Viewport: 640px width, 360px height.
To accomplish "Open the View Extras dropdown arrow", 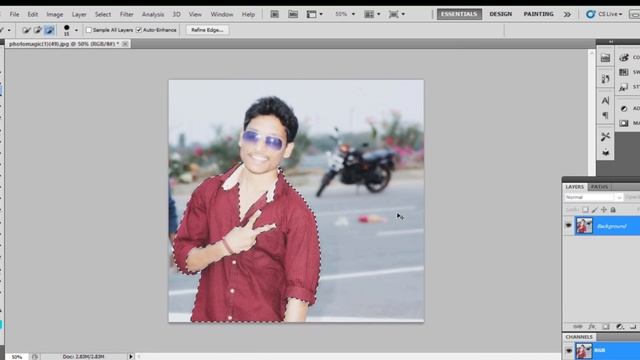I will (321, 14).
